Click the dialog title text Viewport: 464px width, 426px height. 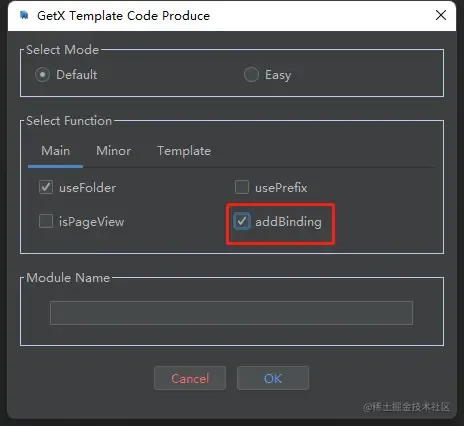pyautogui.click(x=123, y=16)
